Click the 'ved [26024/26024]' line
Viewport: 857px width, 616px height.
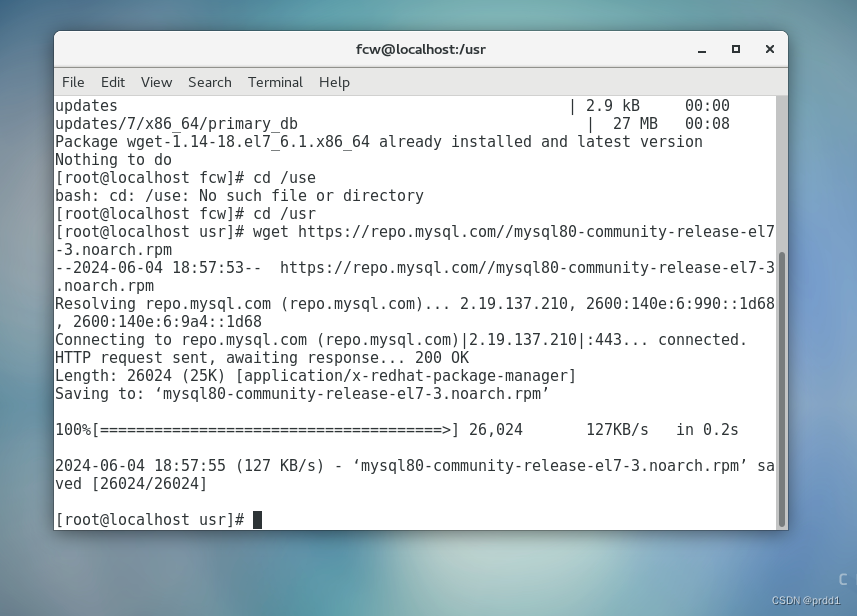pos(131,484)
